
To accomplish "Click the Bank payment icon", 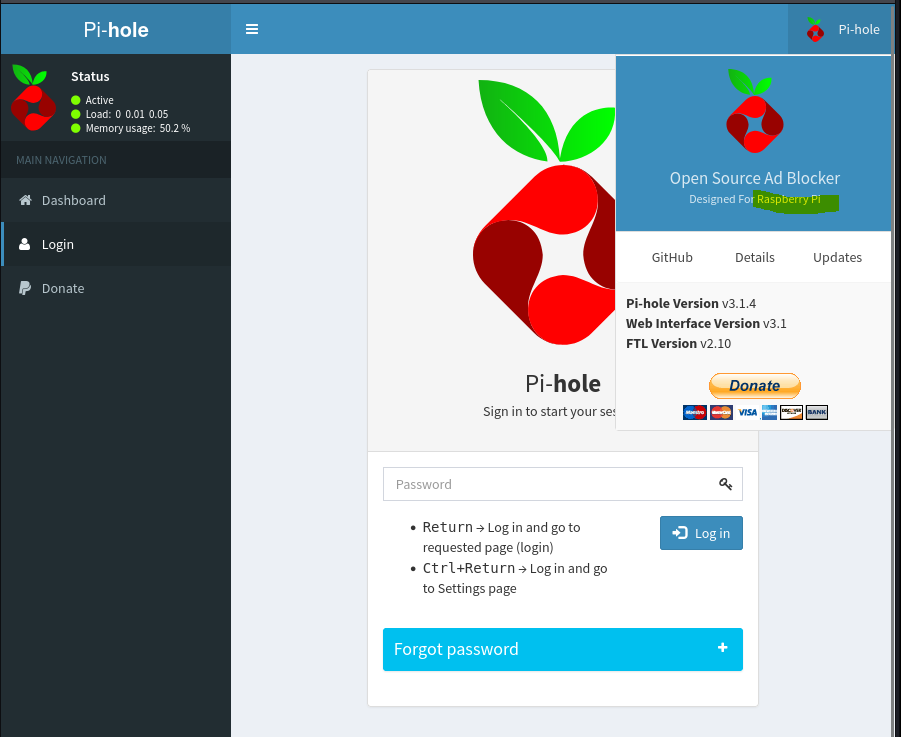I will (x=817, y=412).
